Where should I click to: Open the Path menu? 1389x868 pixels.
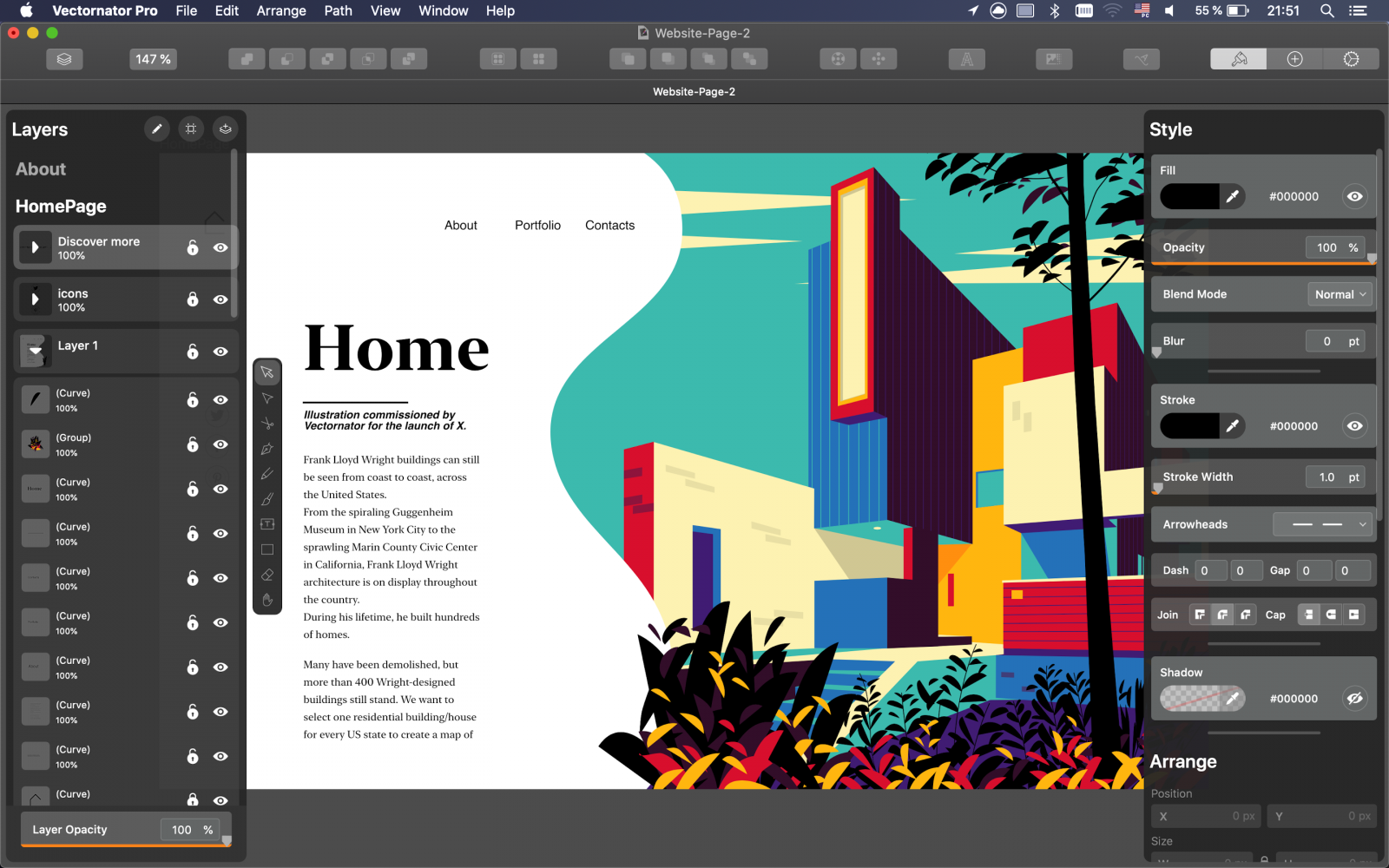point(338,10)
